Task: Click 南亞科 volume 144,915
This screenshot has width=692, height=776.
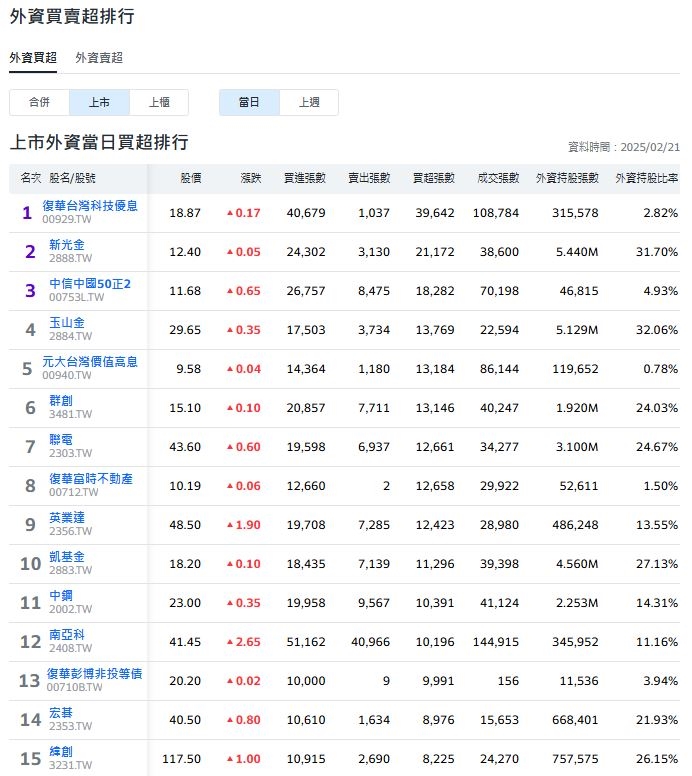Action: pos(496,642)
